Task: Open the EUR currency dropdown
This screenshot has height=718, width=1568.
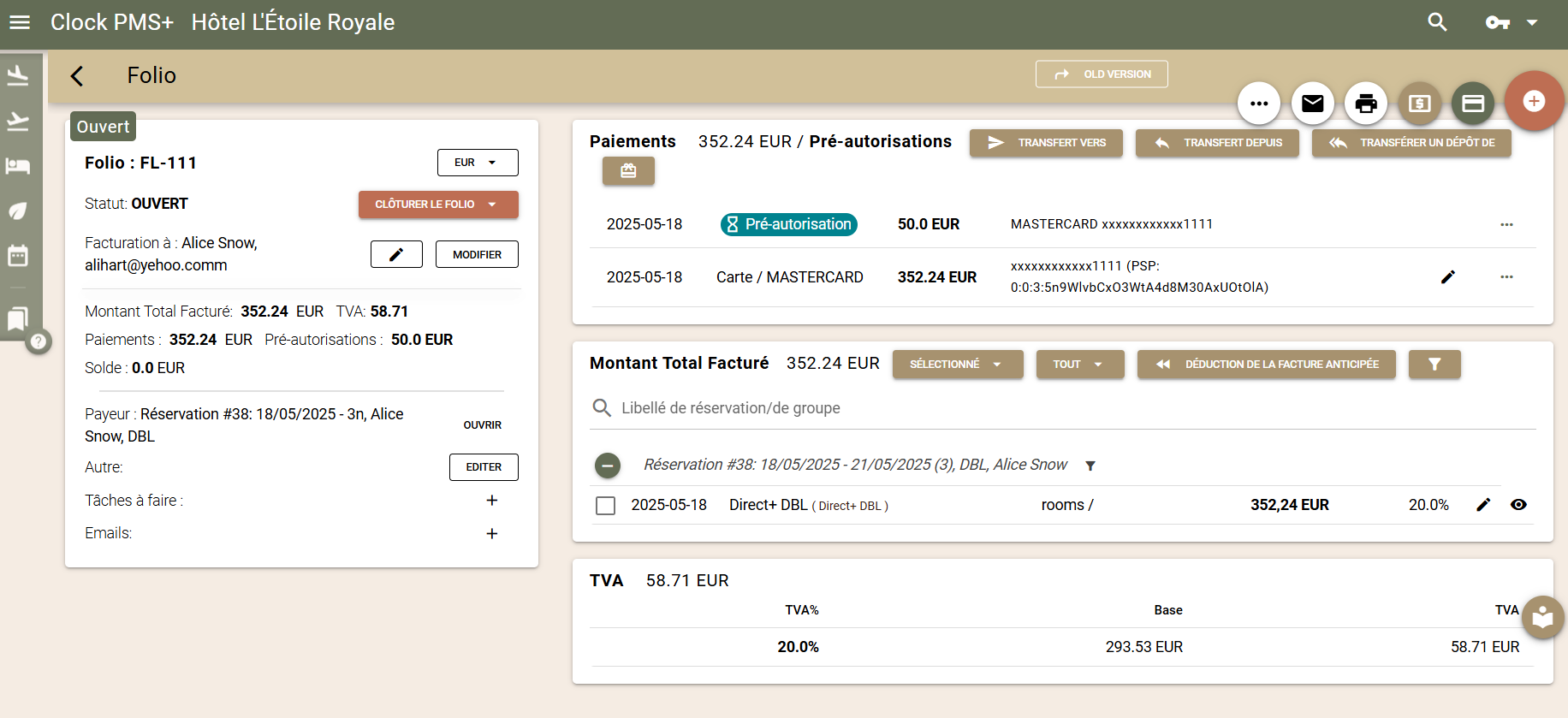Action: pyautogui.click(x=478, y=163)
